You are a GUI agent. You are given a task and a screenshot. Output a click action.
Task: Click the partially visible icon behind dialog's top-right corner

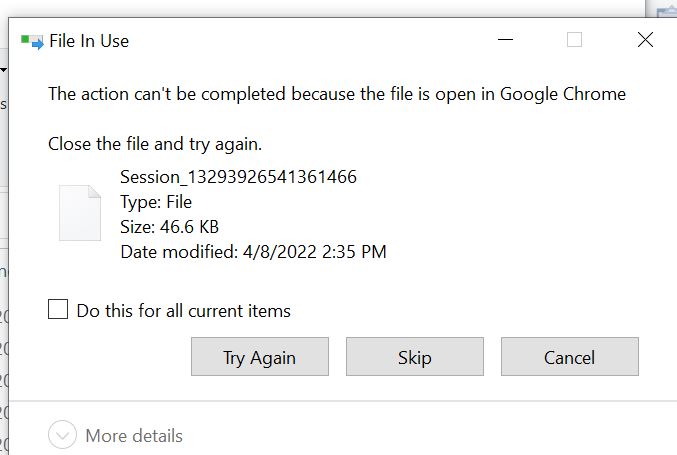tap(666, 9)
